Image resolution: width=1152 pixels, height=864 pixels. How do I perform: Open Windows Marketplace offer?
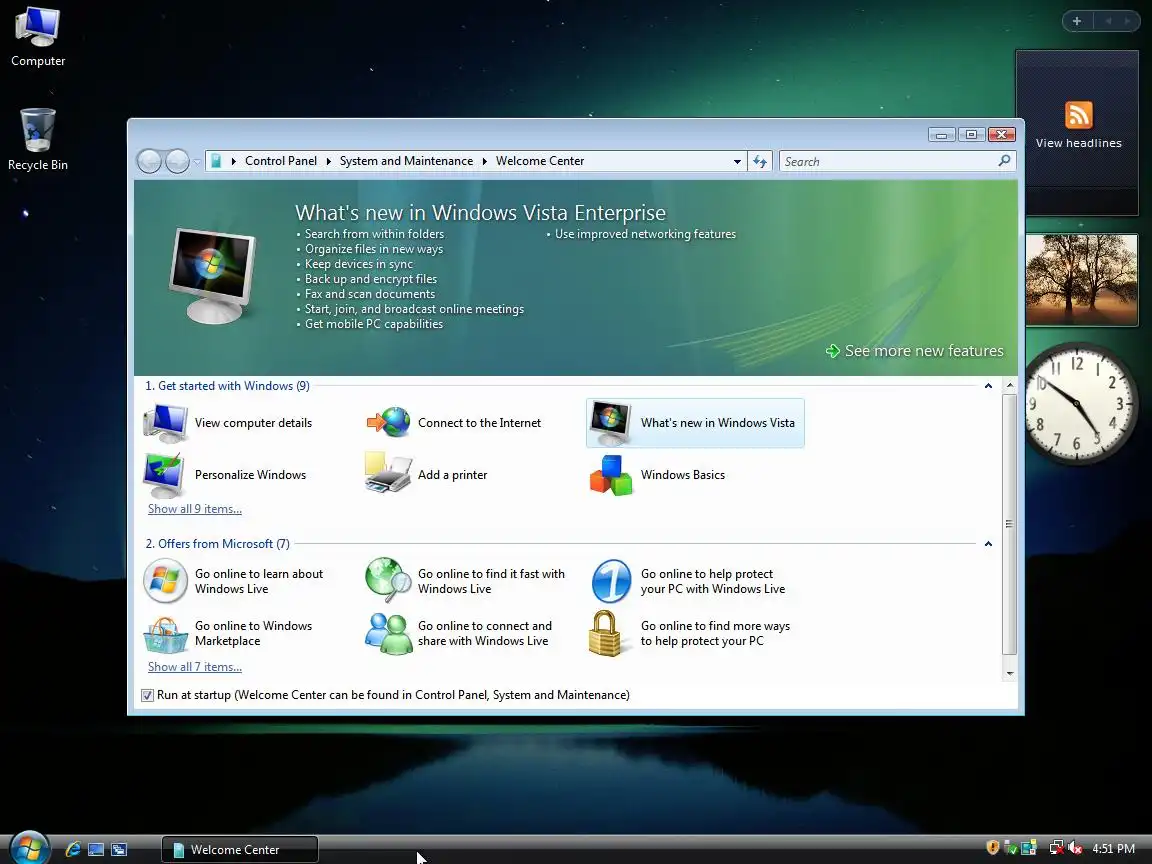coord(228,633)
